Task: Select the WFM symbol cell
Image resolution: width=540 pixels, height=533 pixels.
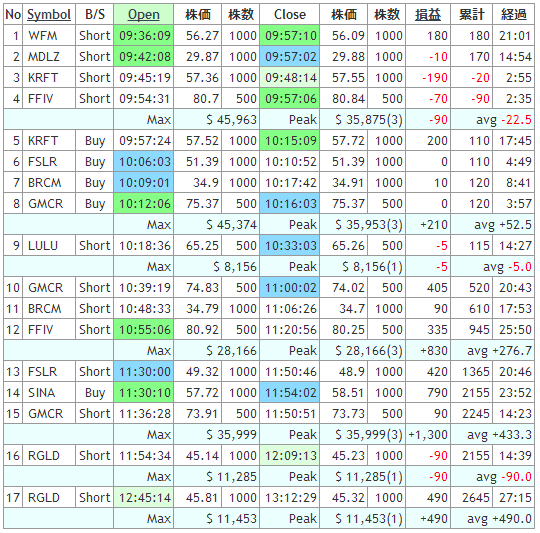Action: pos(49,35)
